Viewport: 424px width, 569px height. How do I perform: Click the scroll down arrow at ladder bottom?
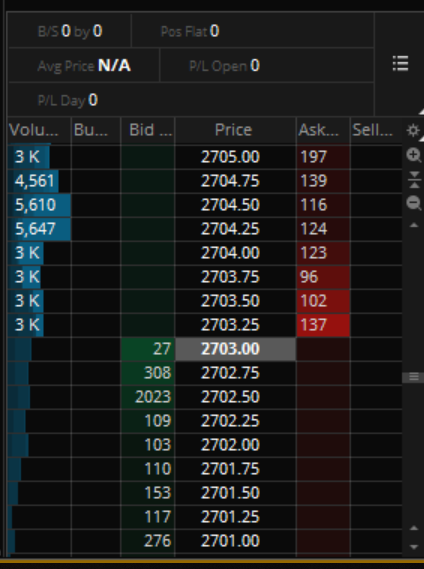coord(414,547)
